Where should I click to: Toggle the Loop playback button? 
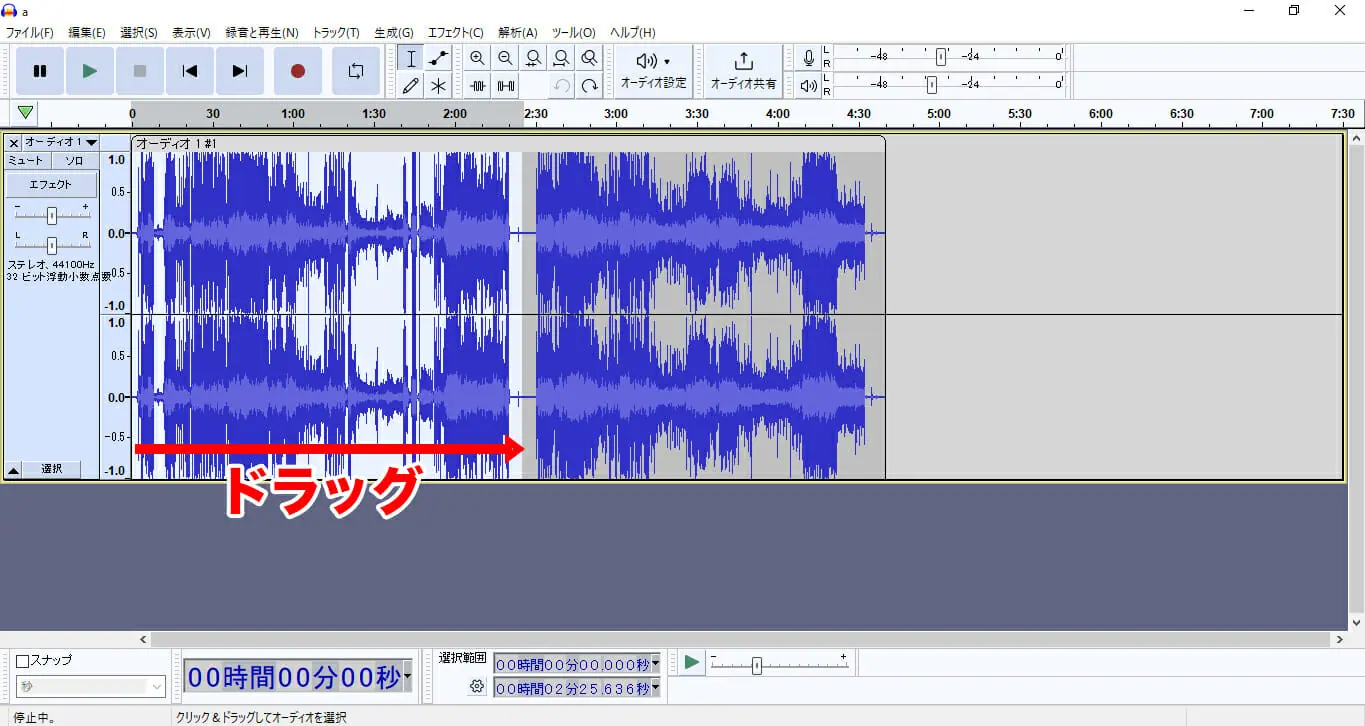click(x=356, y=71)
